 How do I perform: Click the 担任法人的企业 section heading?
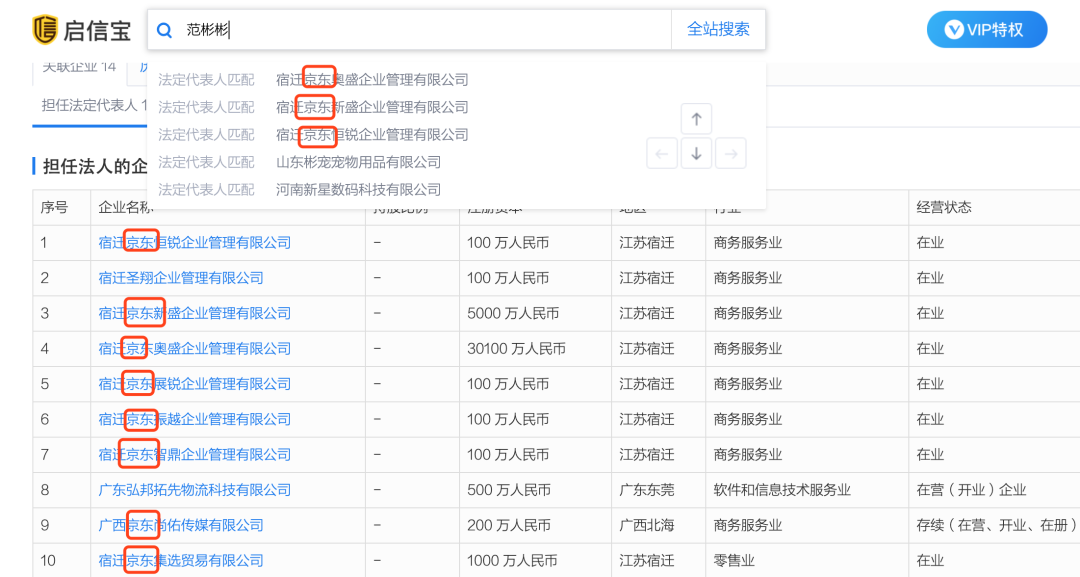tap(95, 166)
